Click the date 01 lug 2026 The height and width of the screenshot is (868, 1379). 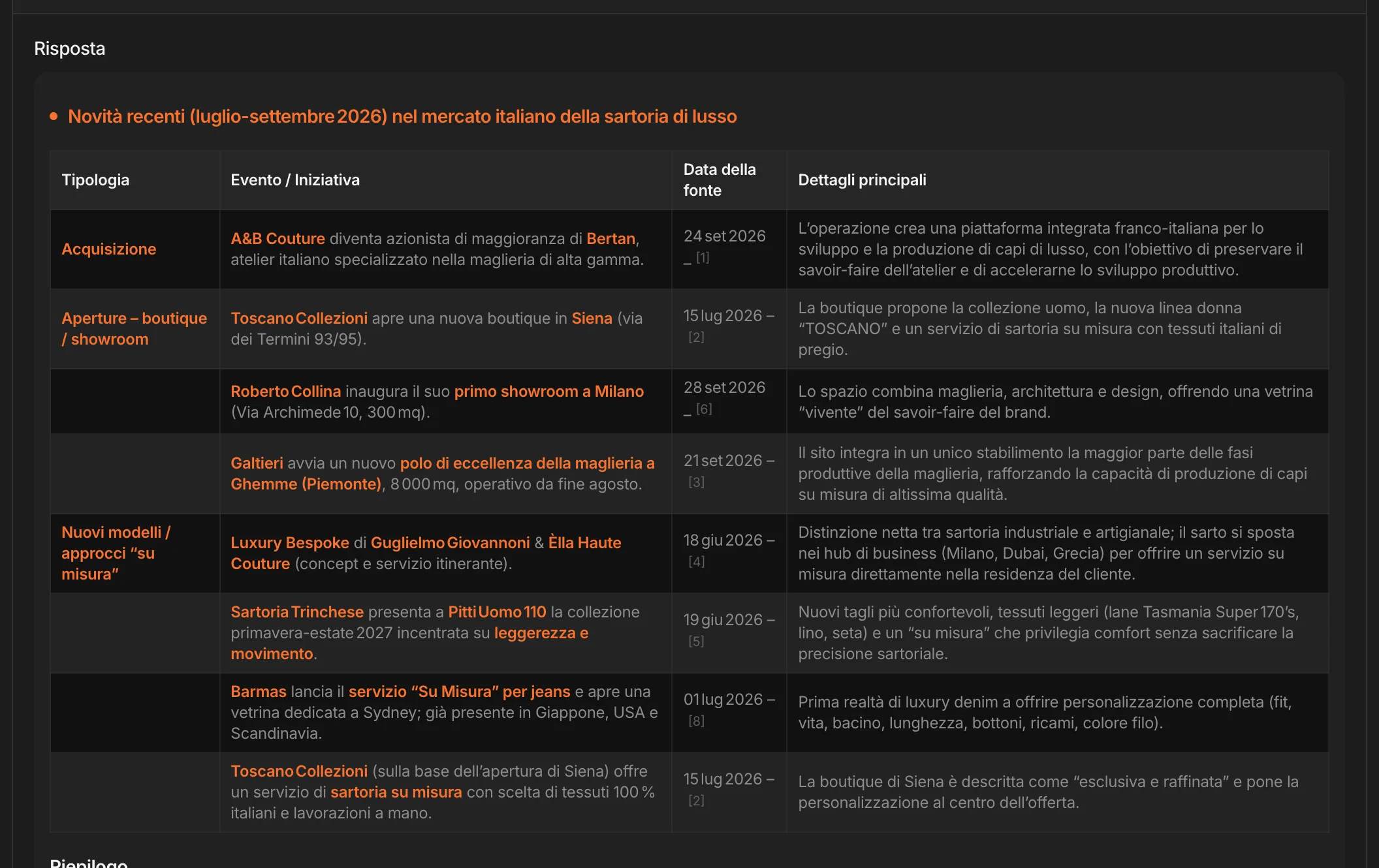(723, 700)
